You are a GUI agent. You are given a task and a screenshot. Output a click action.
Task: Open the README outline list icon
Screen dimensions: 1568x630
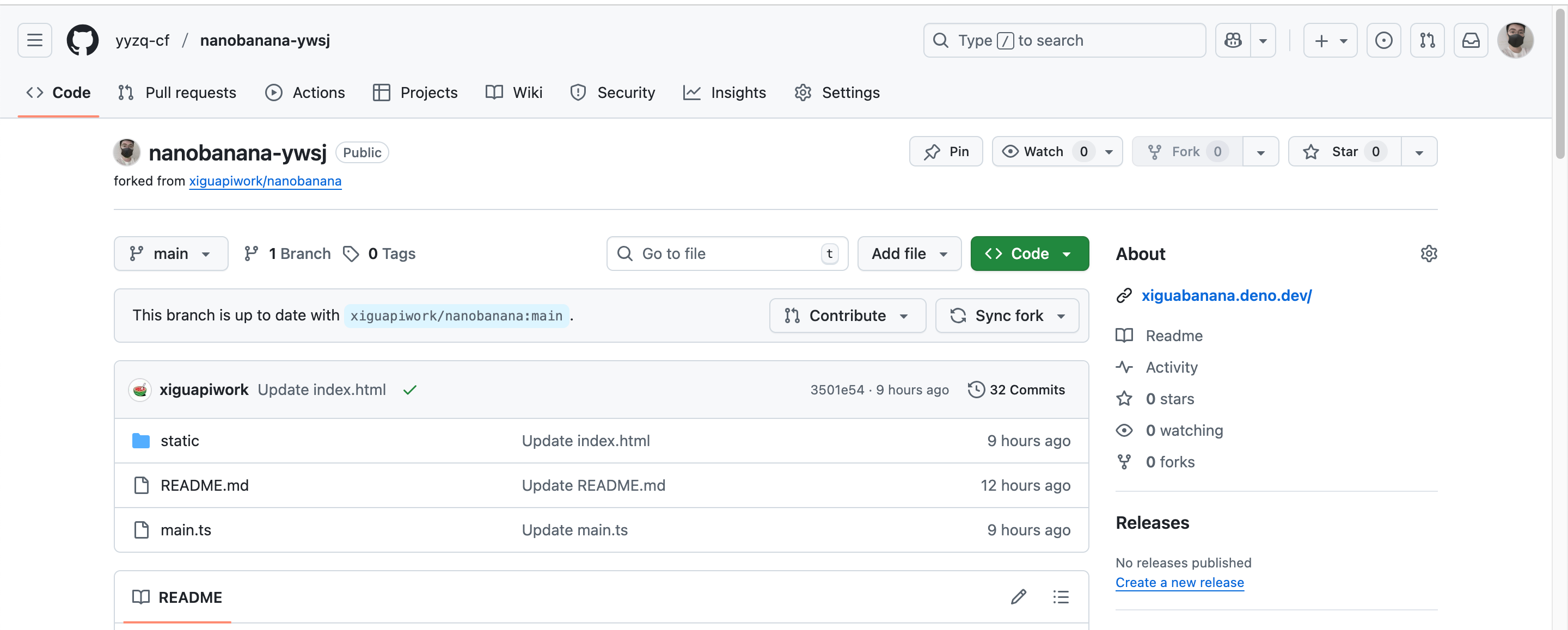click(x=1061, y=597)
